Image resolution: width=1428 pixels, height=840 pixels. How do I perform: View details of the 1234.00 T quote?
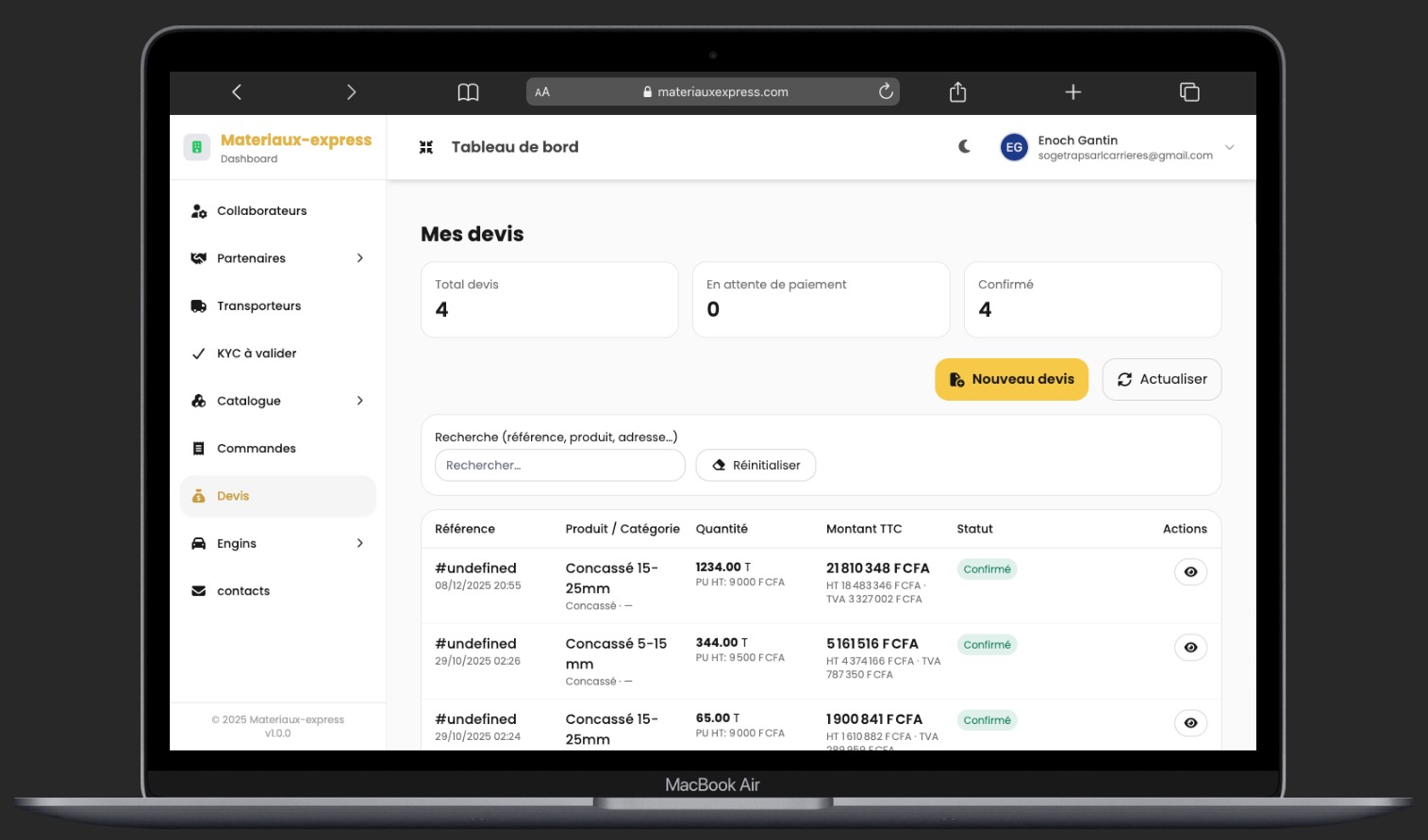click(x=1190, y=572)
